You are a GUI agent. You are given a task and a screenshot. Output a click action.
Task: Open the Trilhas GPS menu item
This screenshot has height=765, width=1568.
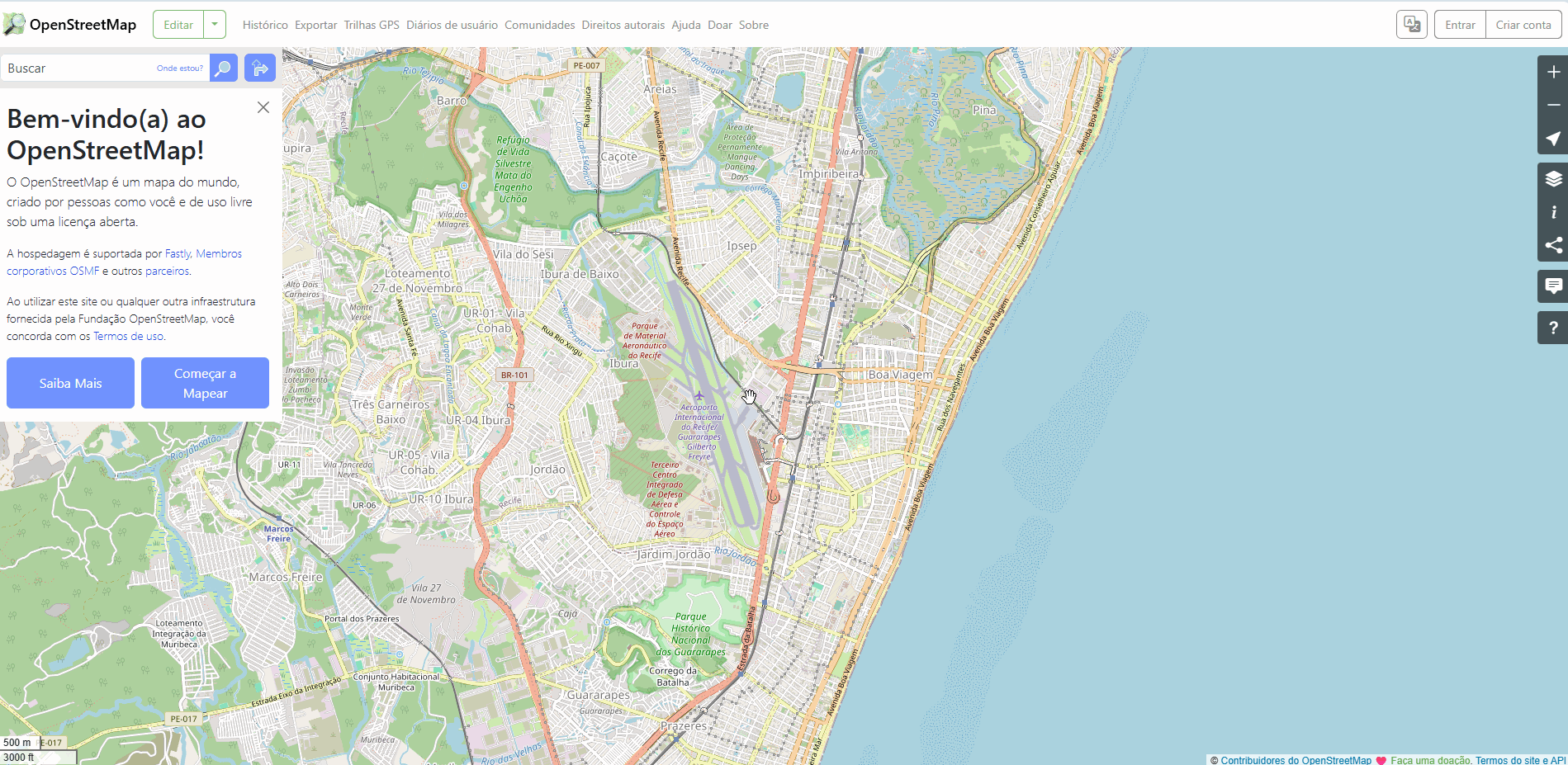(x=372, y=25)
